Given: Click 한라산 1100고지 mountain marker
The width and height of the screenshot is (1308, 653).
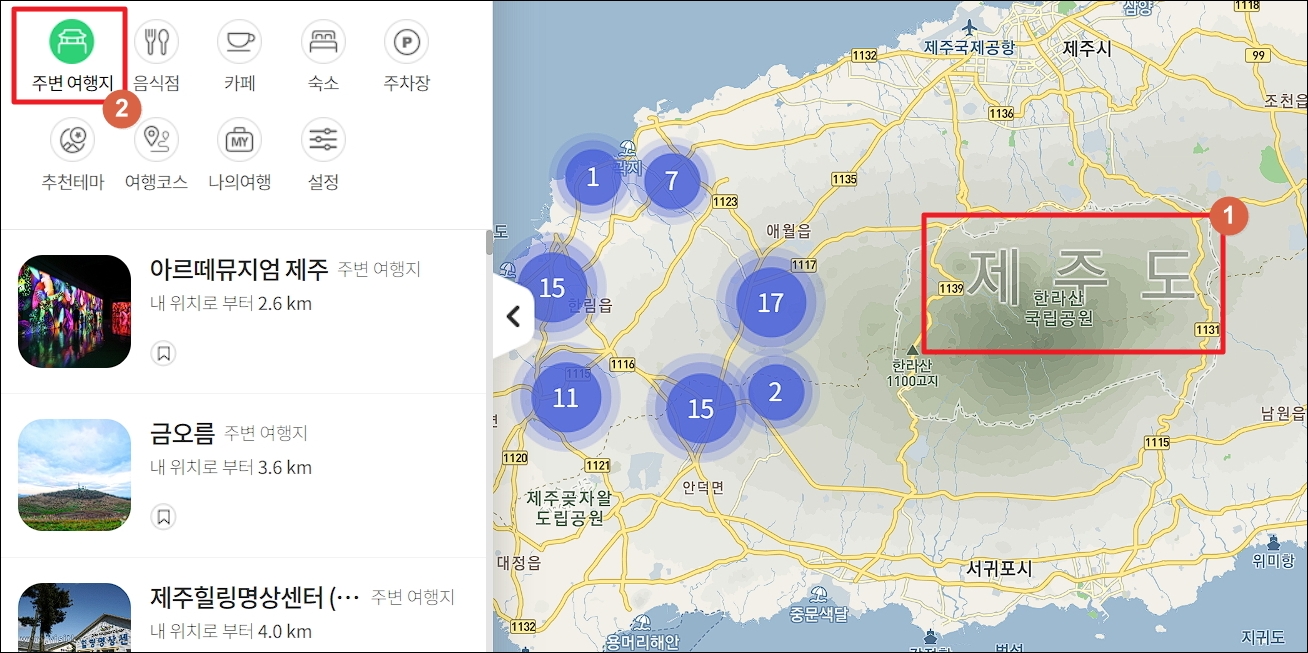Looking at the screenshot, I should coord(912,352).
